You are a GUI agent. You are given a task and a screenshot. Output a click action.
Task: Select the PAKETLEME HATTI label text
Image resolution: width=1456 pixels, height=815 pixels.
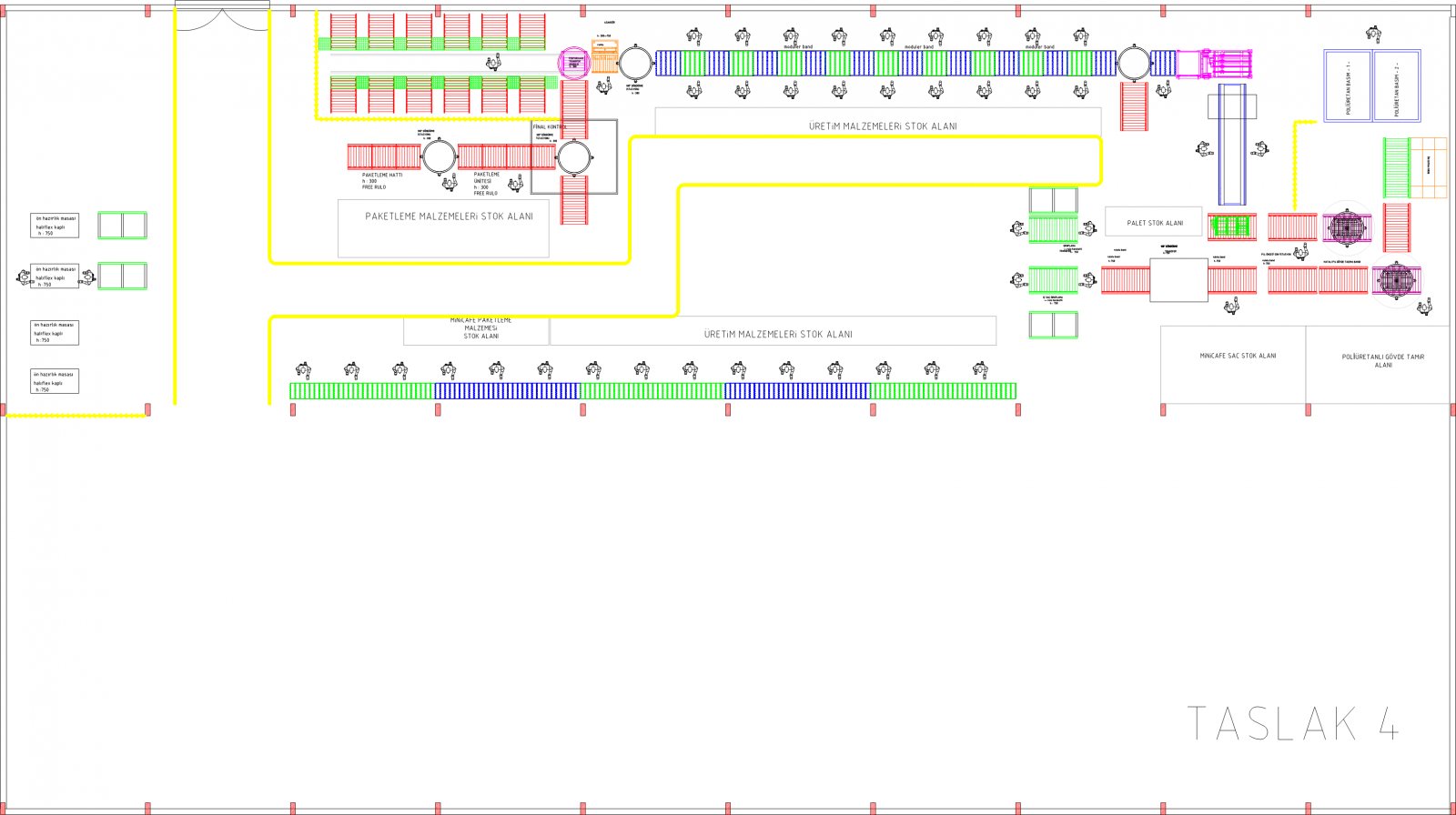pyautogui.click(x=381, y=175)
